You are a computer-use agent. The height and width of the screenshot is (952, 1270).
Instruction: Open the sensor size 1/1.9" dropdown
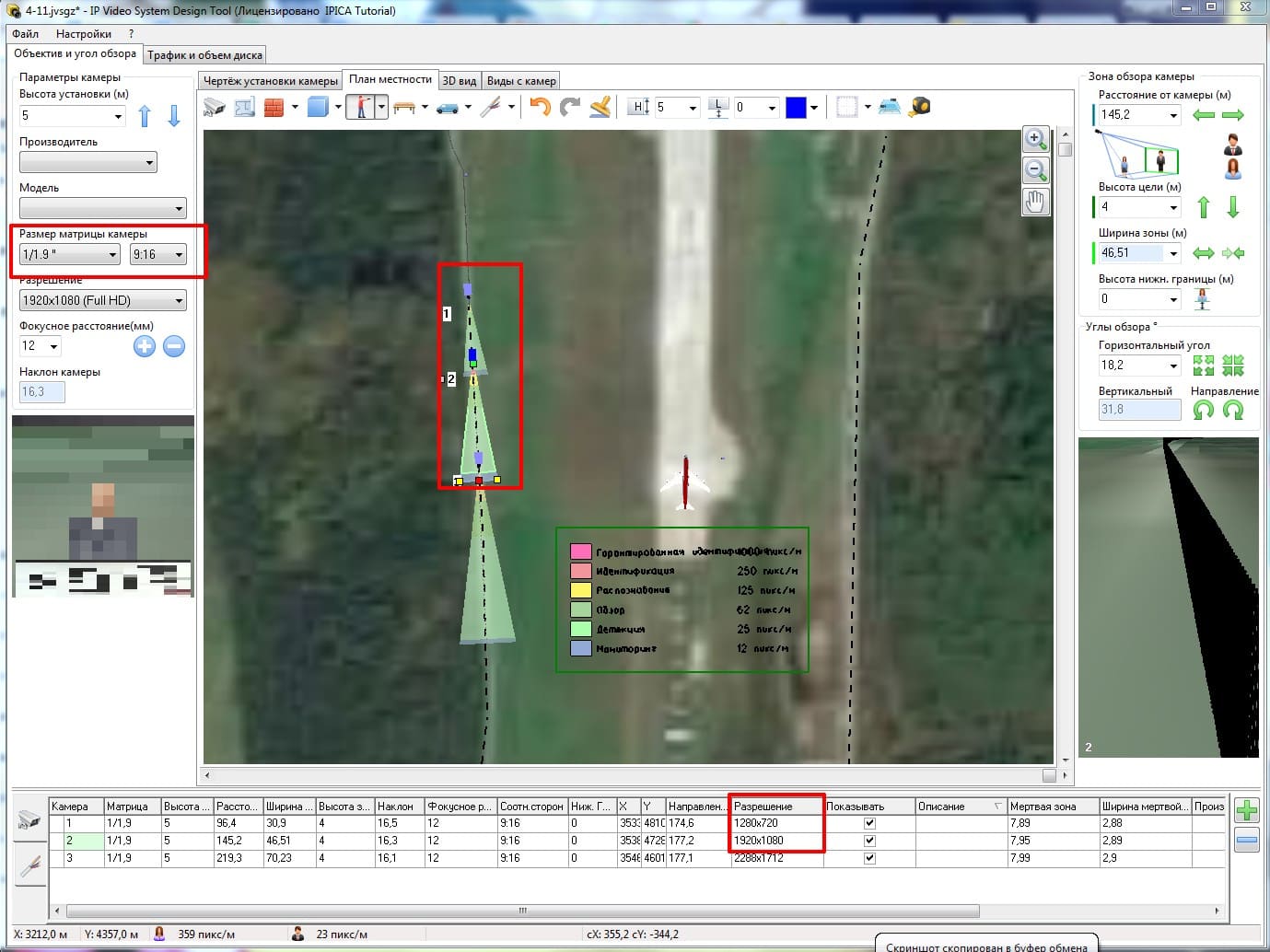70,255
